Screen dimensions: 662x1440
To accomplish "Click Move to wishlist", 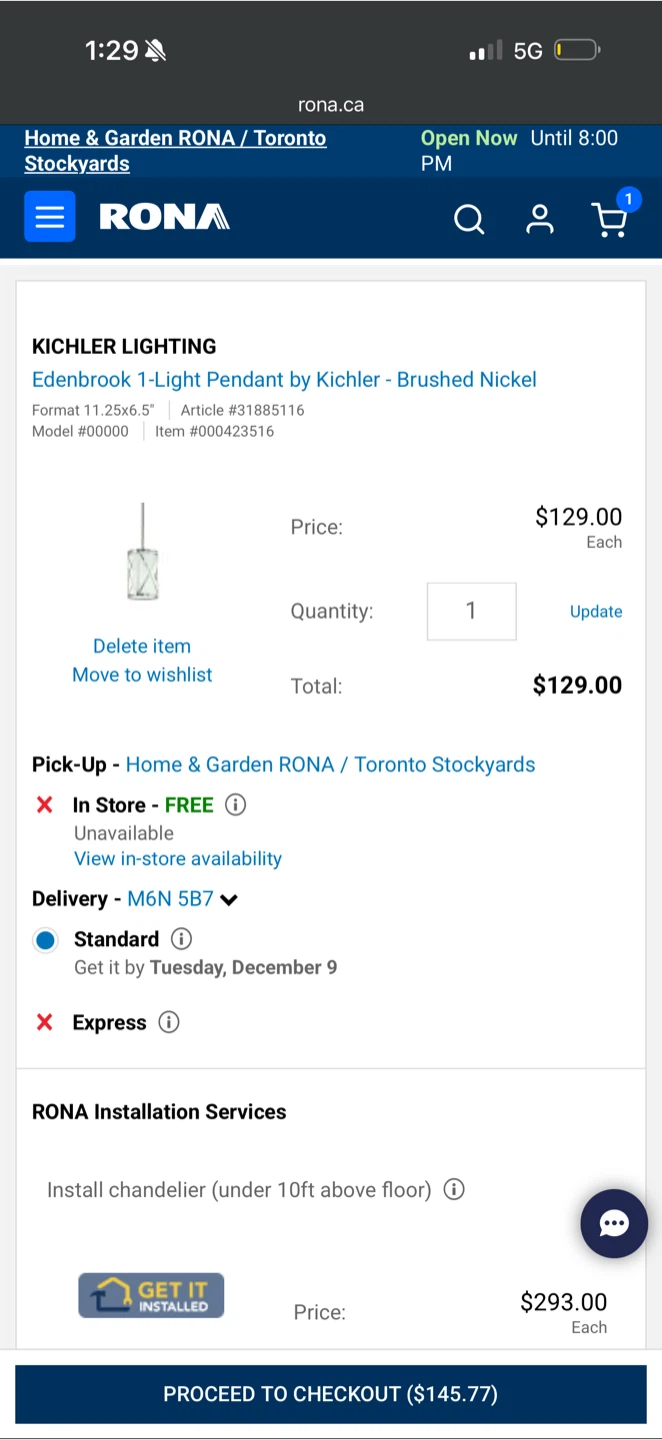I will [x=142, y=674].
